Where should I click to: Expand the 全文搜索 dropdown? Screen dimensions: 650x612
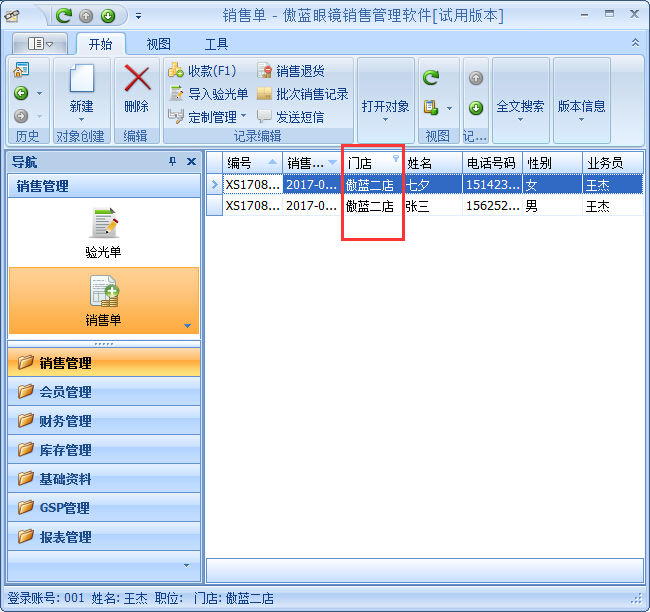click(520, 106)
